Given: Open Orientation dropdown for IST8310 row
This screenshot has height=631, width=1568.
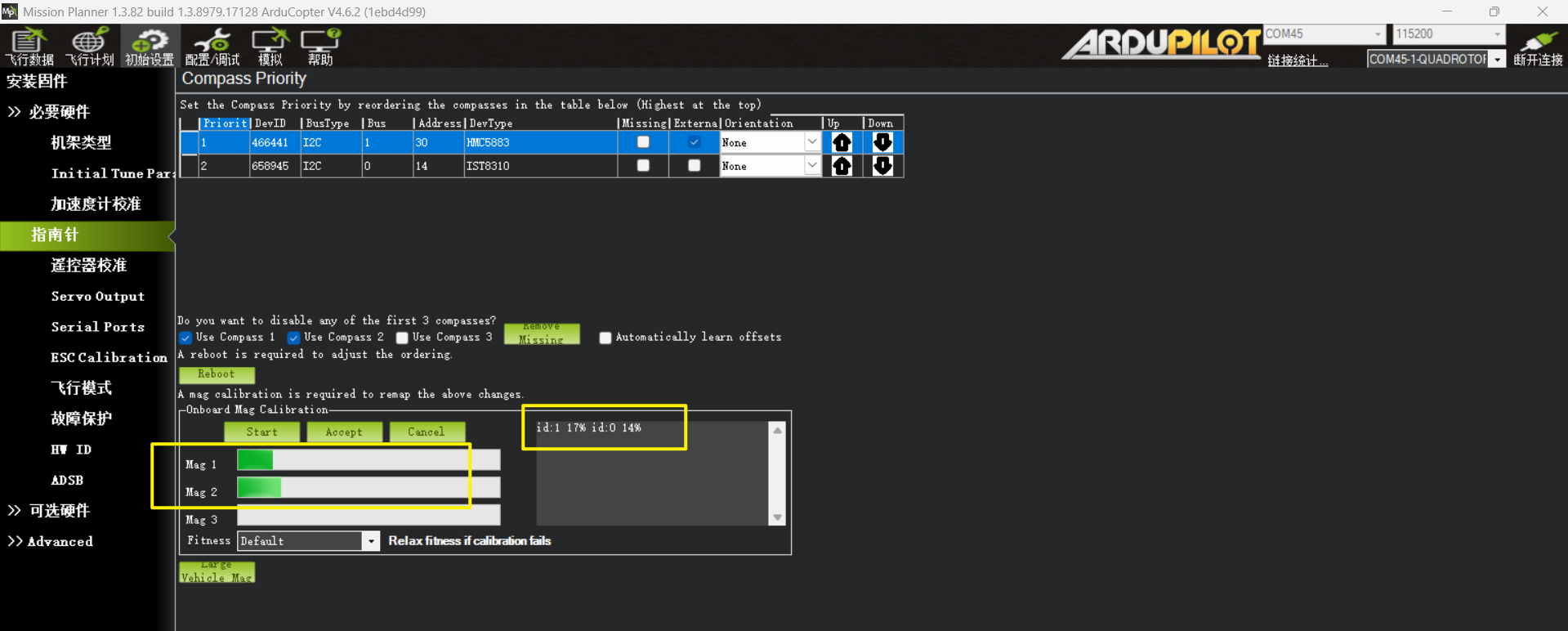Looking at the screenshot, I should 811,166.
